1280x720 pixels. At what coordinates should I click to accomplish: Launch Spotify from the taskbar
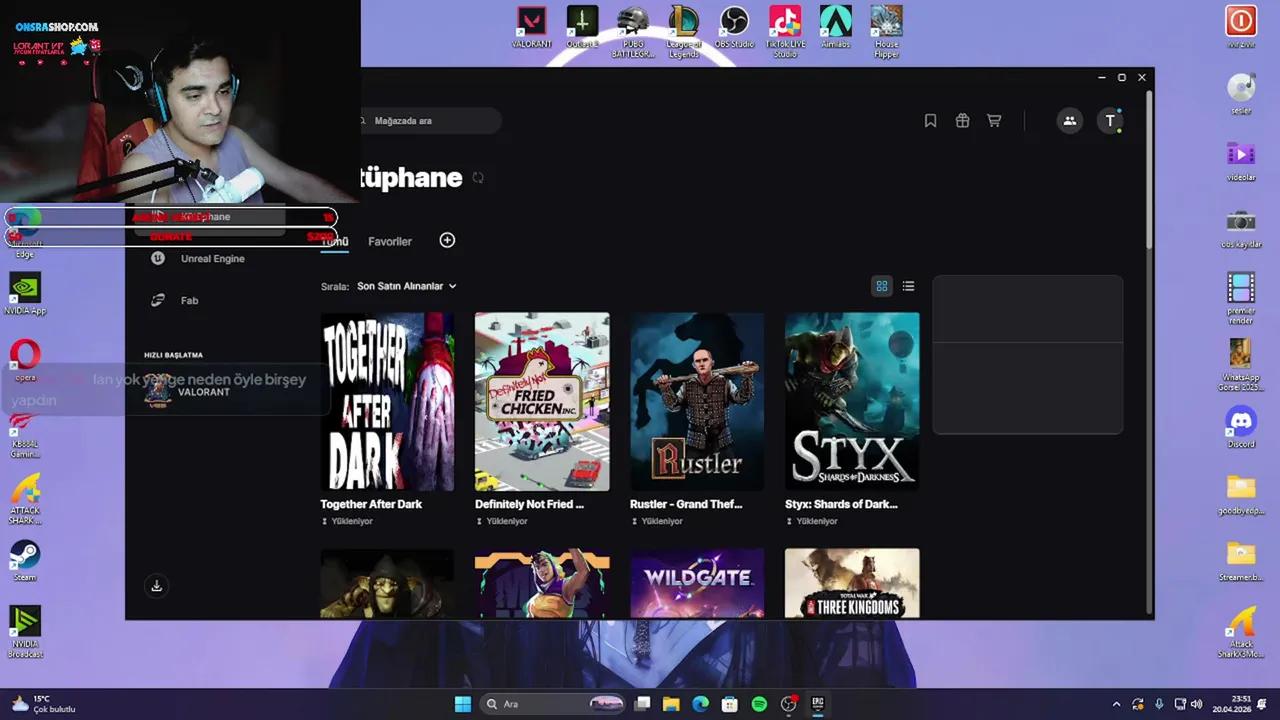(759, 704)
